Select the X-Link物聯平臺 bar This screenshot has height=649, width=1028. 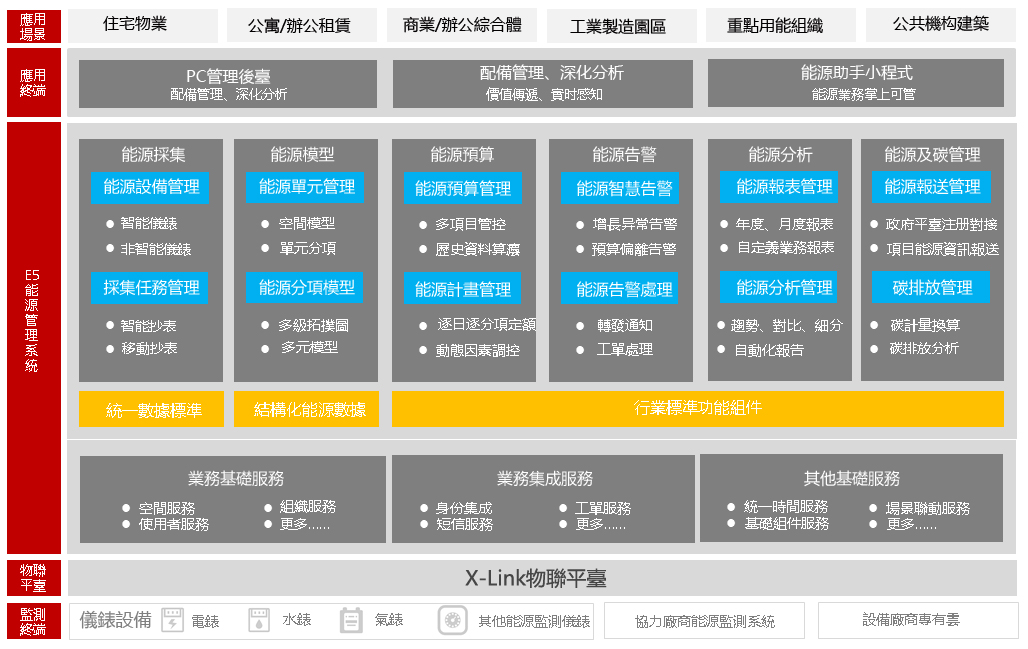(535, 578)
